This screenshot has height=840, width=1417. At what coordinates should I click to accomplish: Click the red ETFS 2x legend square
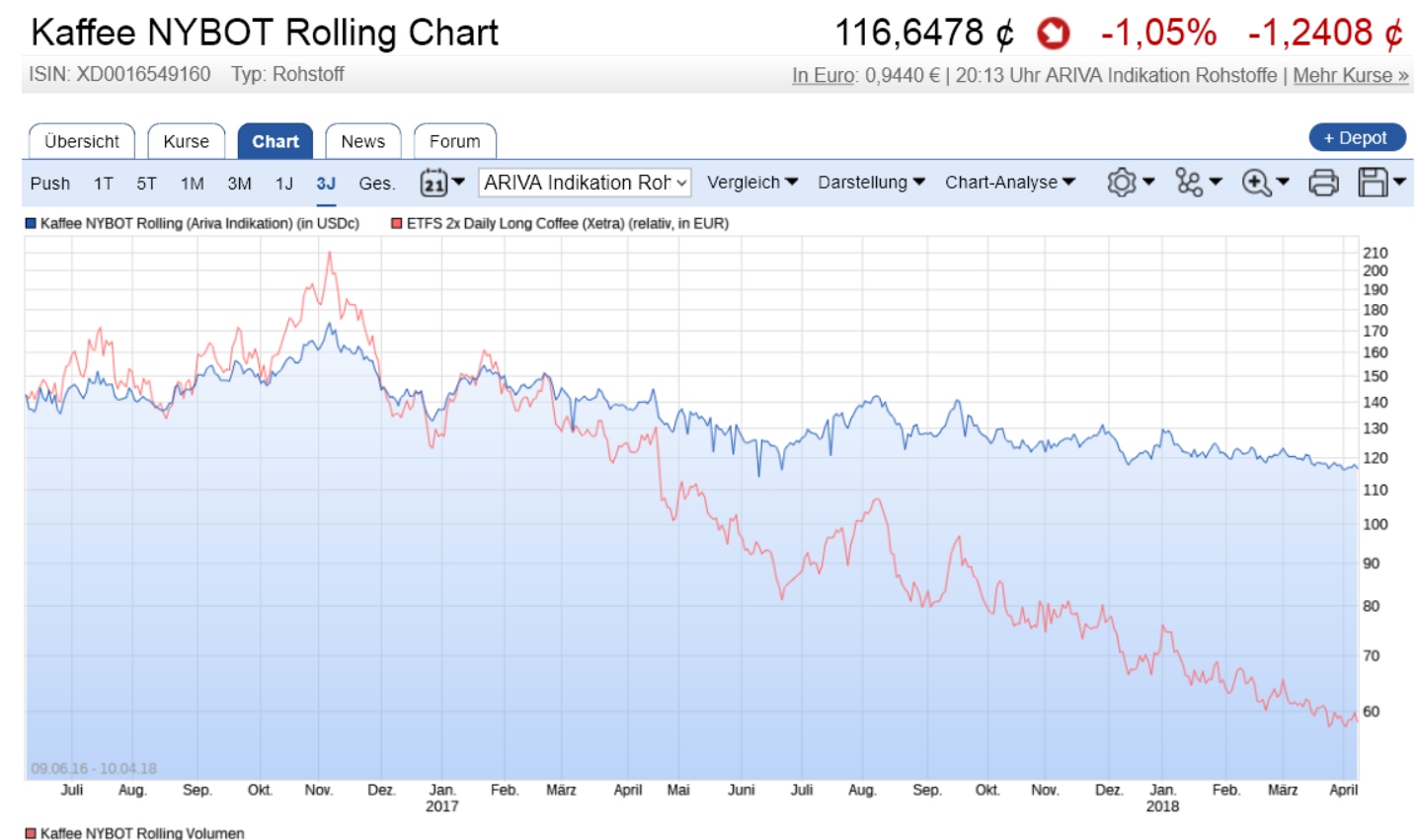397,224
